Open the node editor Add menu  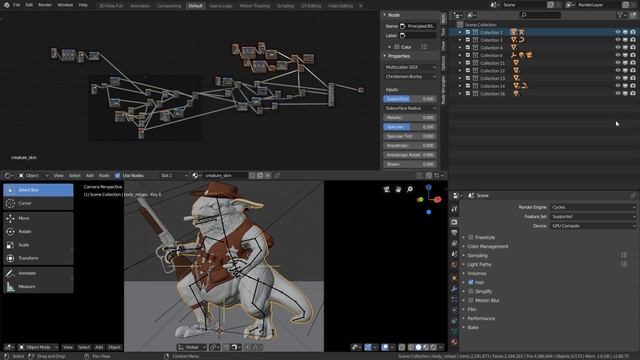click(x=89, y=176)
